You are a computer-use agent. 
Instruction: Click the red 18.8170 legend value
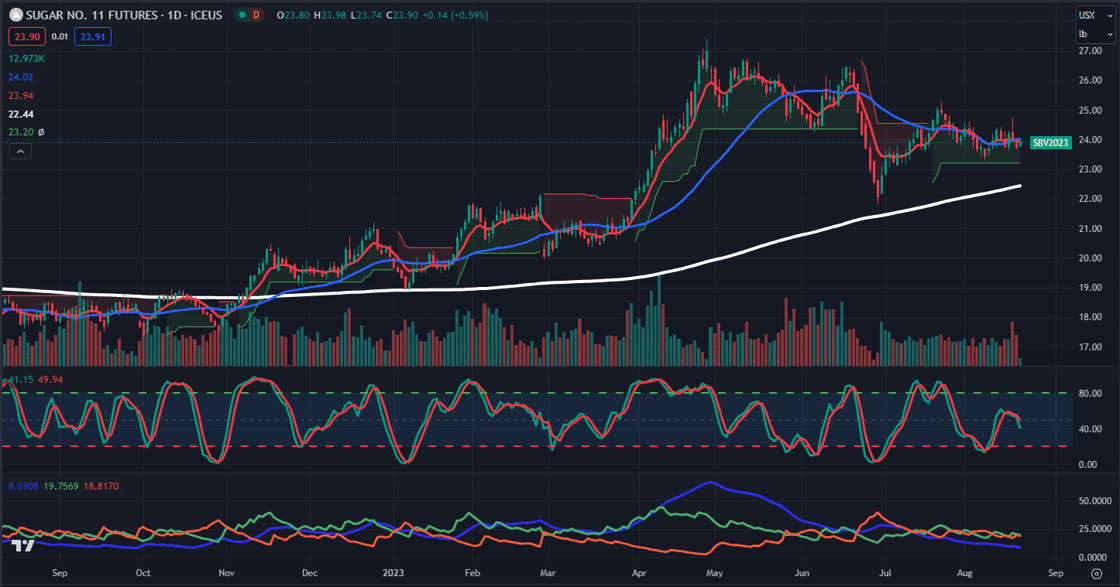pyautogui.click(x=101, y=486)
